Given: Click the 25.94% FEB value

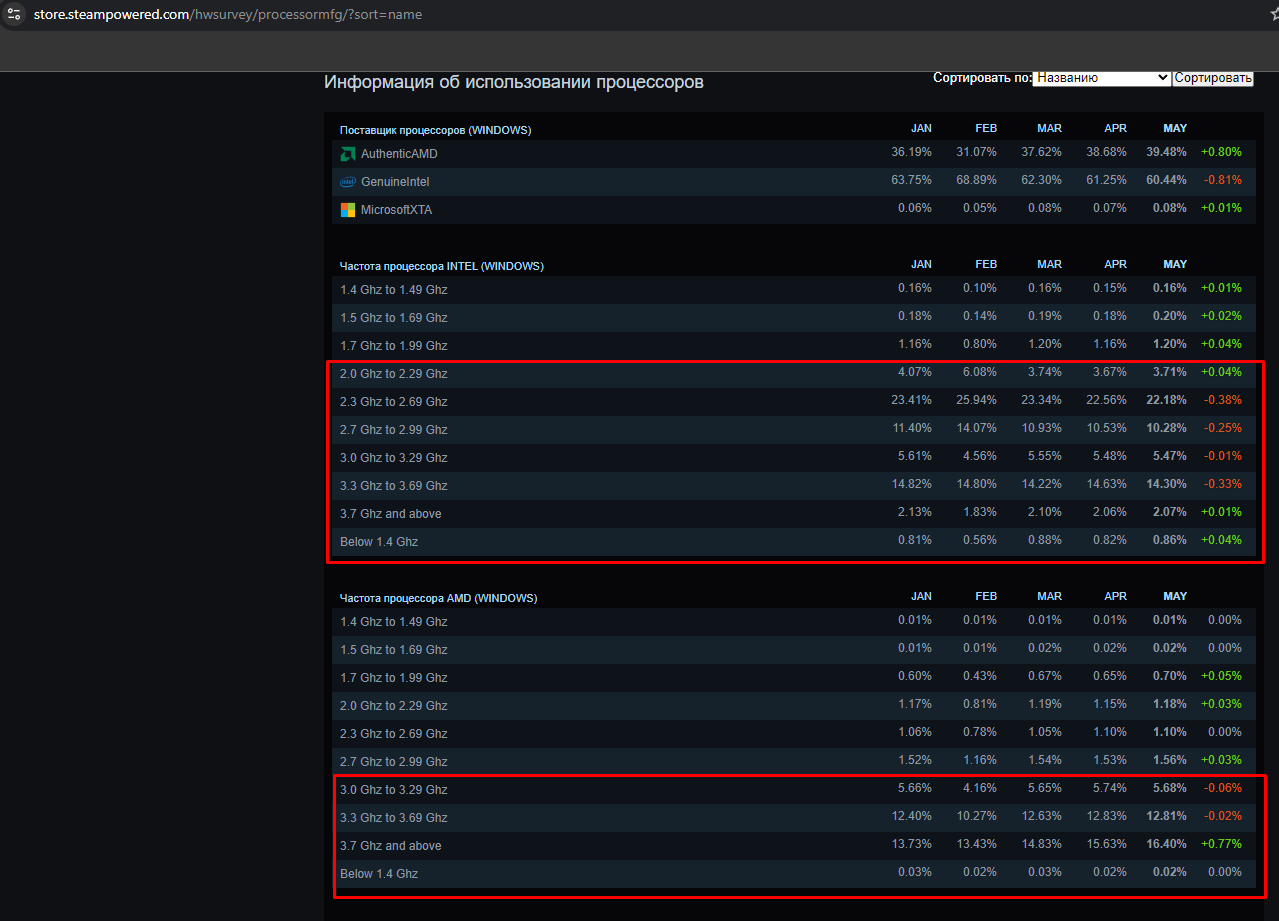Looking at the screenshot, I should (x=977, y=400).
